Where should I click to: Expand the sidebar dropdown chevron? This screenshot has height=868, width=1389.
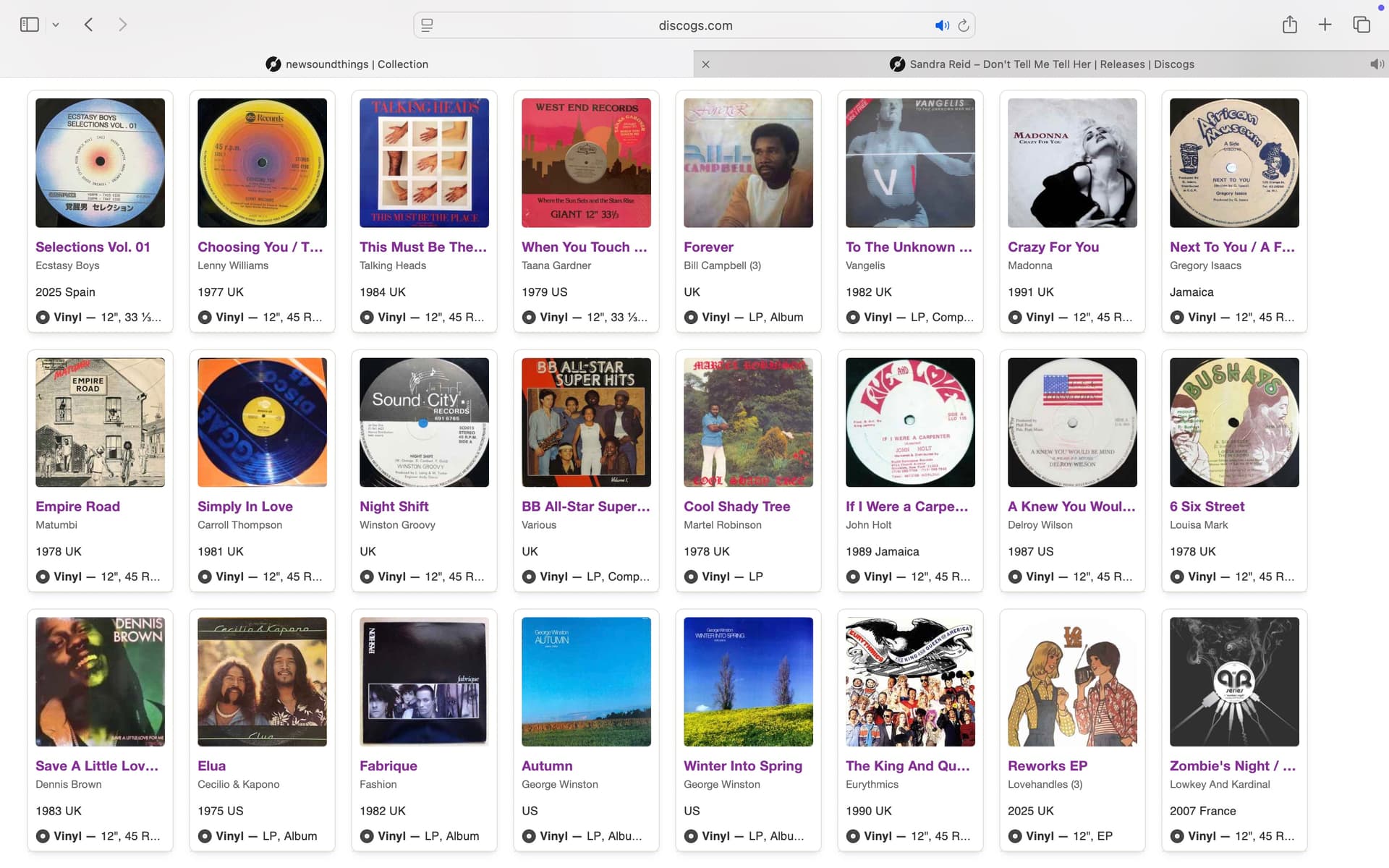(56, 25)
